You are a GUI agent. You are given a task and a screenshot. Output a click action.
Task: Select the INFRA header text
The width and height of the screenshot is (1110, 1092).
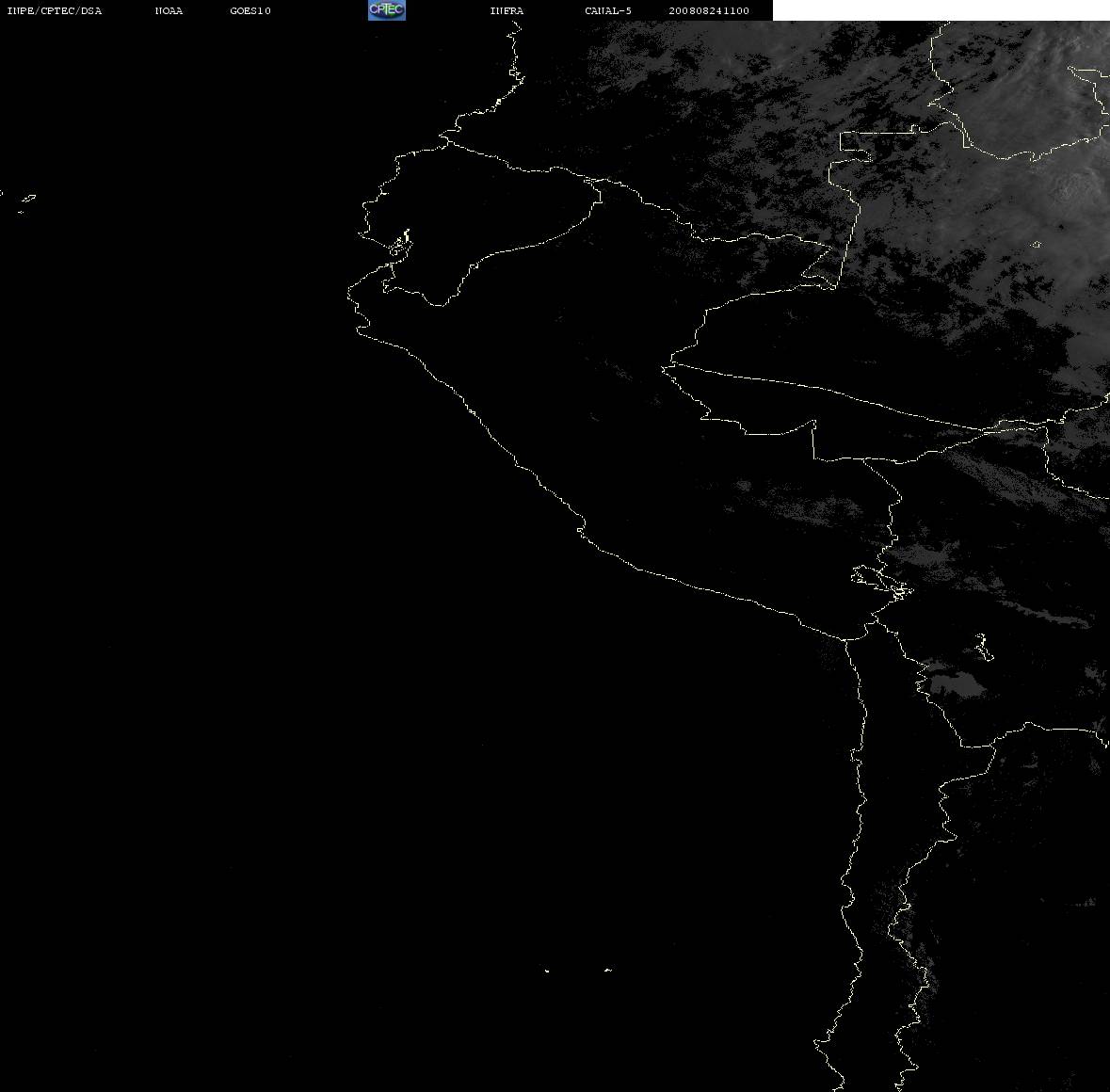tap(507, 10)
